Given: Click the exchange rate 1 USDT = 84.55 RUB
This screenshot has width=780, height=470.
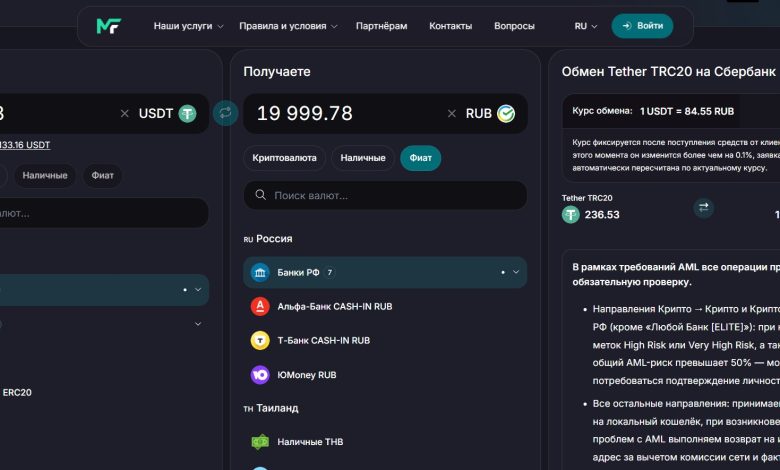Looking at the screenshot, I should tap(686, 111).
